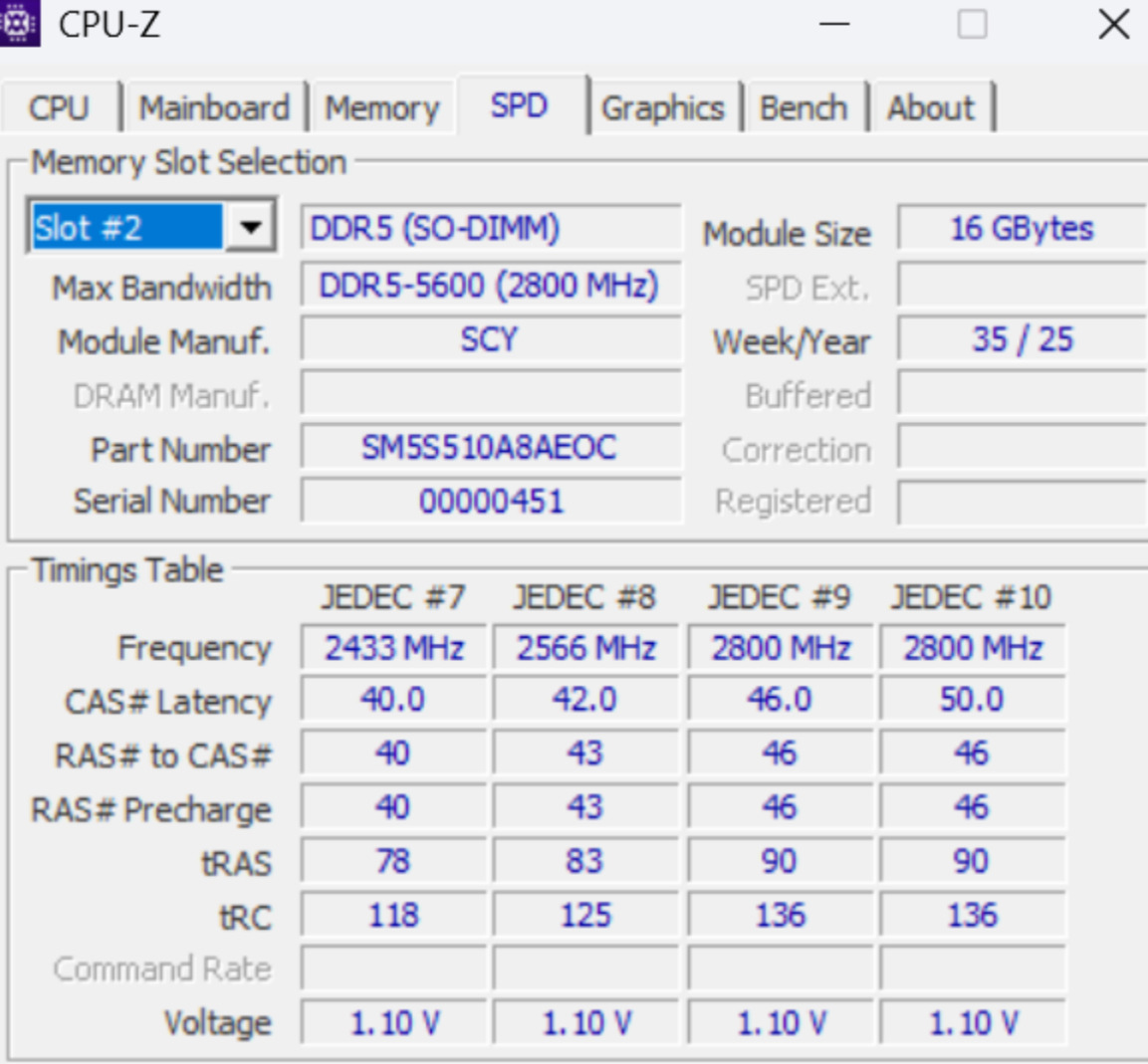
Task: Click the 40.0 CAS# Latency cell
Action: pyautogui.click(x=394, y=700)
